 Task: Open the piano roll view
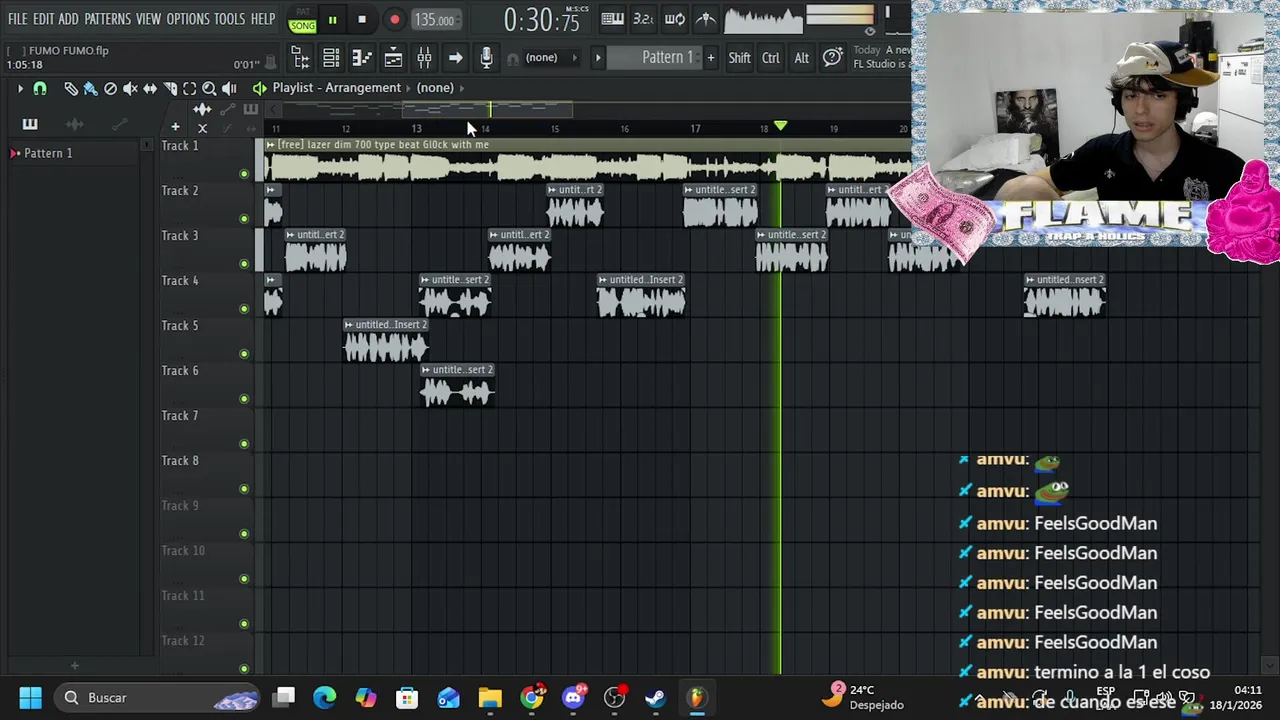(x=362, y=58)
